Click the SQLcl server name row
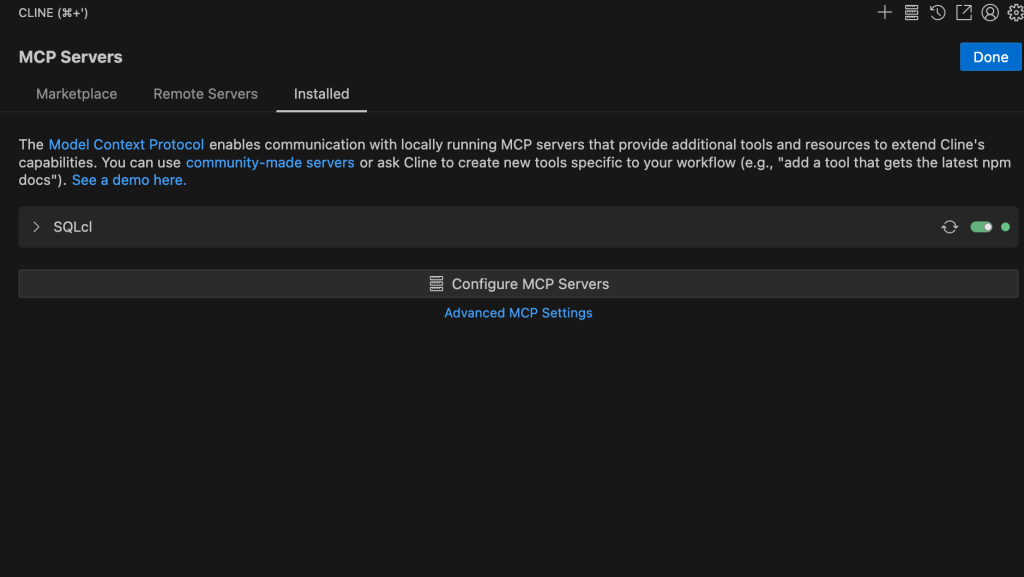The image size is (1024, 577). point(73,227)
